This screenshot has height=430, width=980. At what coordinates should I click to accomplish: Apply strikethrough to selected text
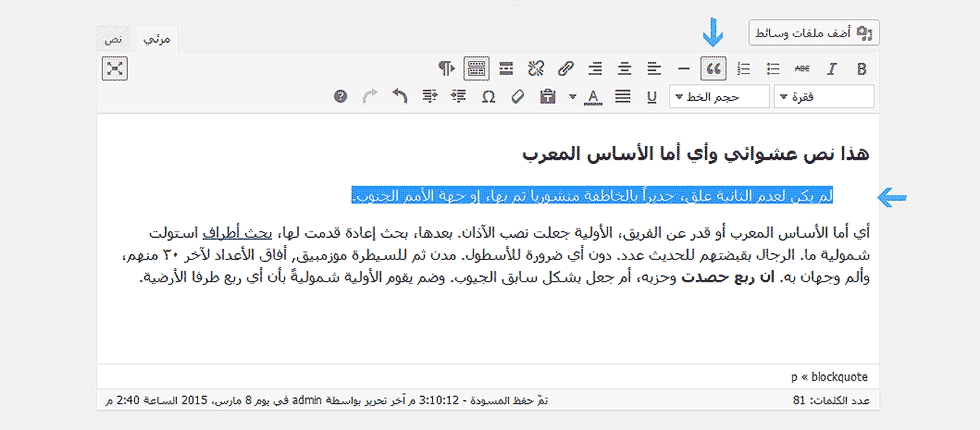802,68
